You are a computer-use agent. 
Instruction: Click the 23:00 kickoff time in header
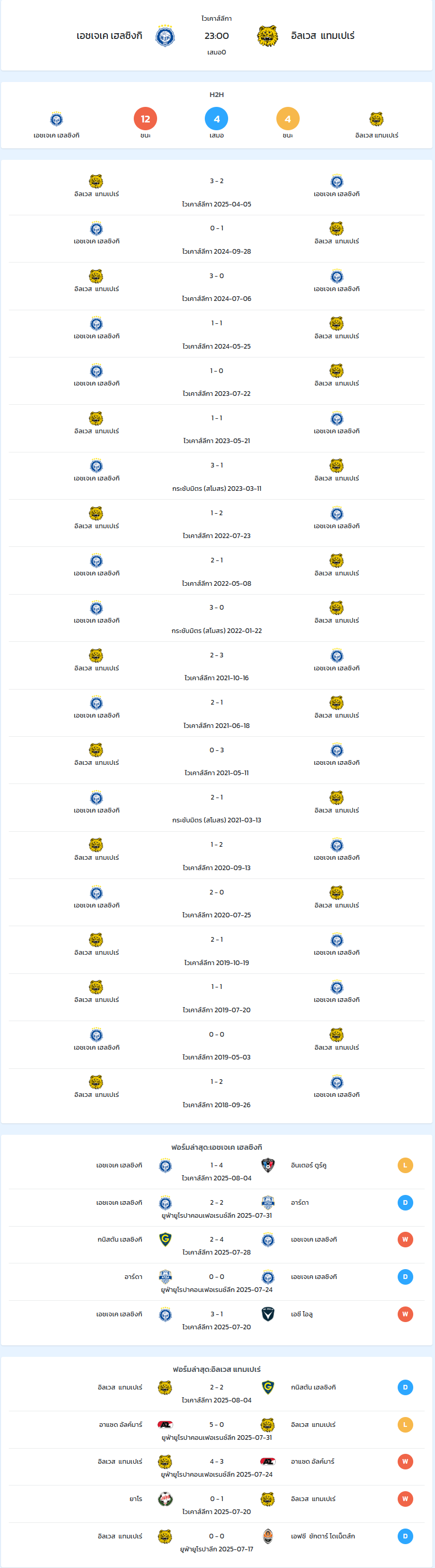point(217,36)
